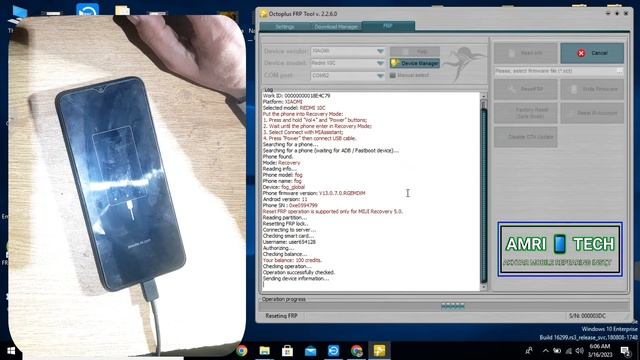Open Device Manager button
Screen dimensions: 640x360
click(415, 63)
